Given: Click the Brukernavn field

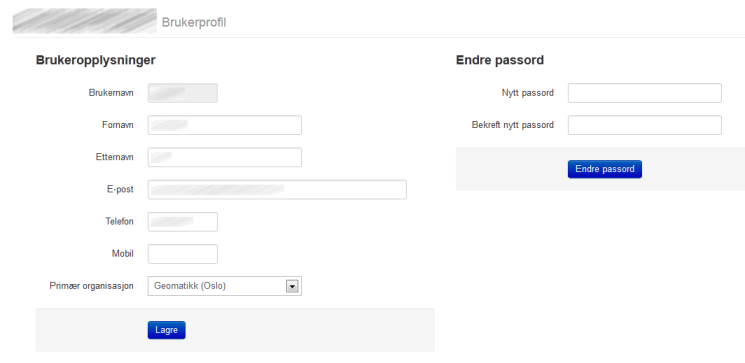Looking at the screenshot, I should coord(182,93).
